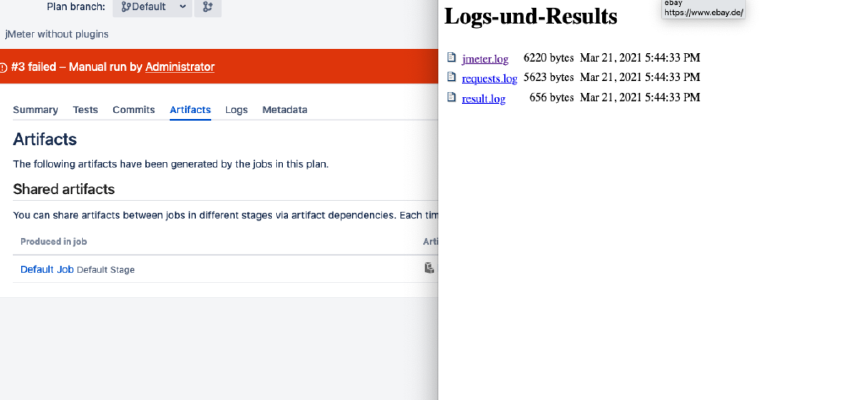Screen dimensions: 853x400
Task: Open the Default plan branch dropdown
Action: (x=152, y=7)
